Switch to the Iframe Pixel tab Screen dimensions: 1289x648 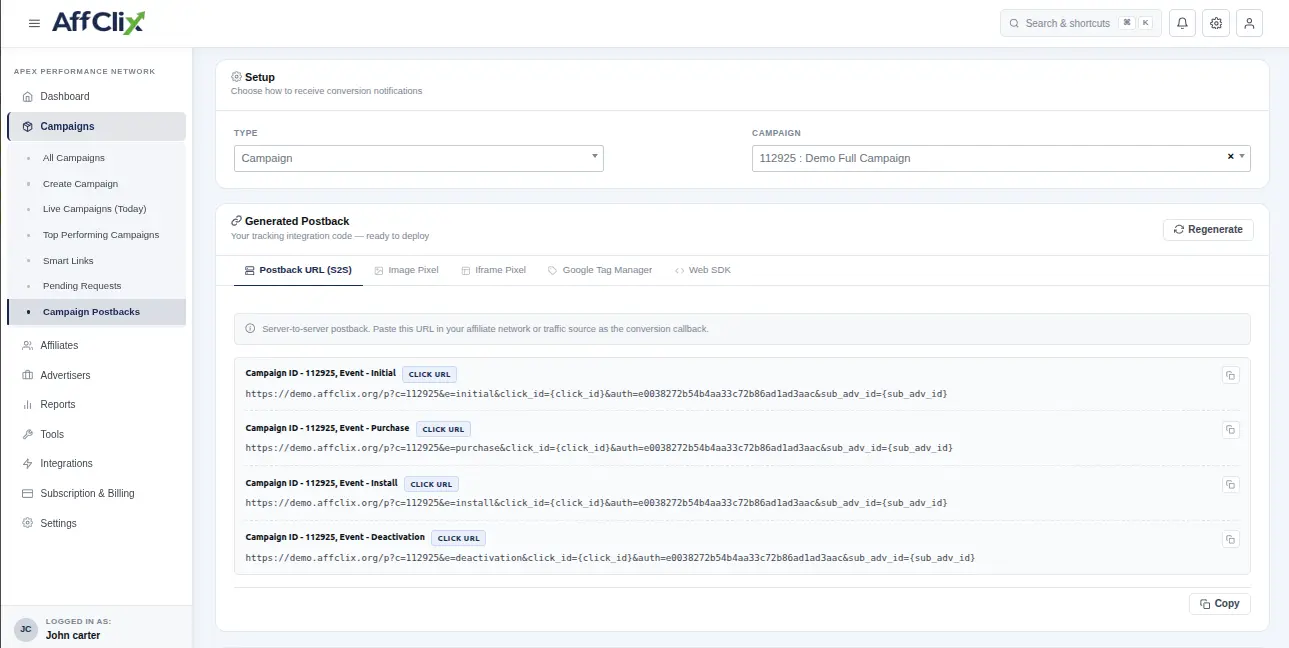493,270
